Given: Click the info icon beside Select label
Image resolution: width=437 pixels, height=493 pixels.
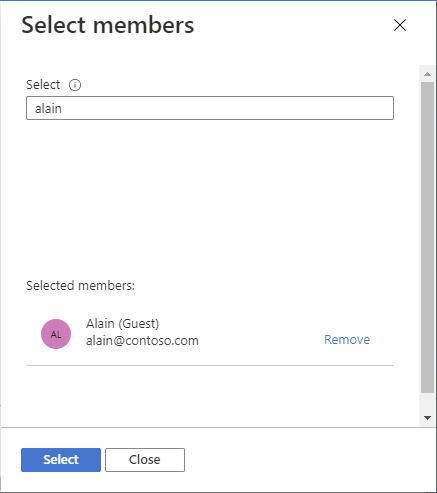Looking at the screenshot, I should click(75, 85).
